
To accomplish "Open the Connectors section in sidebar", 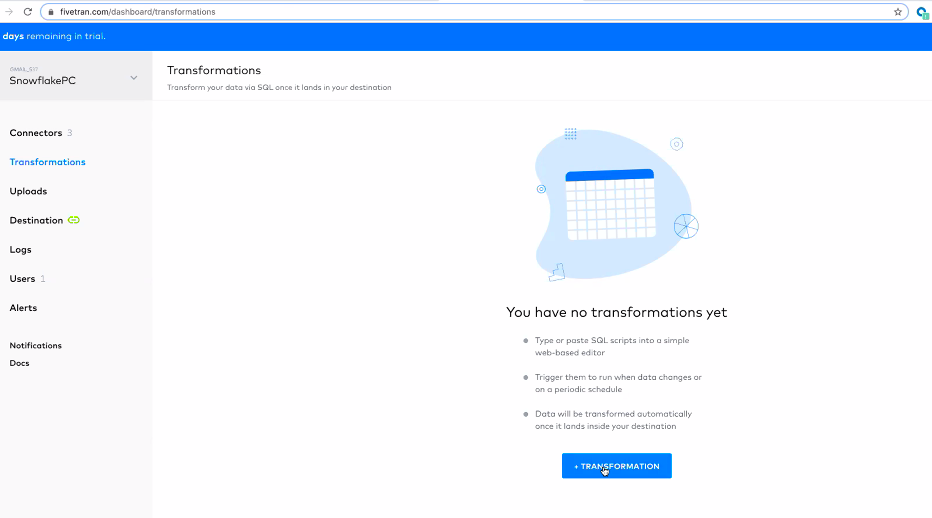I will point(36,133).
